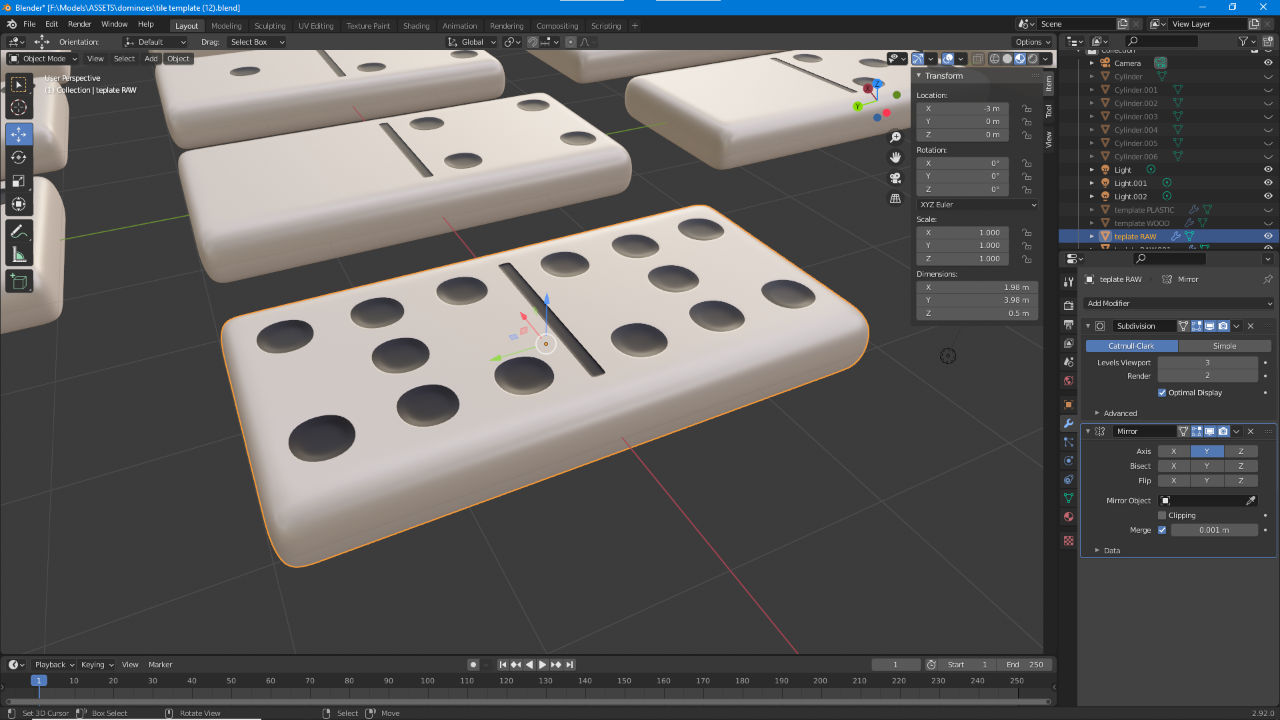Switch to the Shading workspace tab
Image resolution: width=1280 pixels, height=720 pixels.
(416, 26)
